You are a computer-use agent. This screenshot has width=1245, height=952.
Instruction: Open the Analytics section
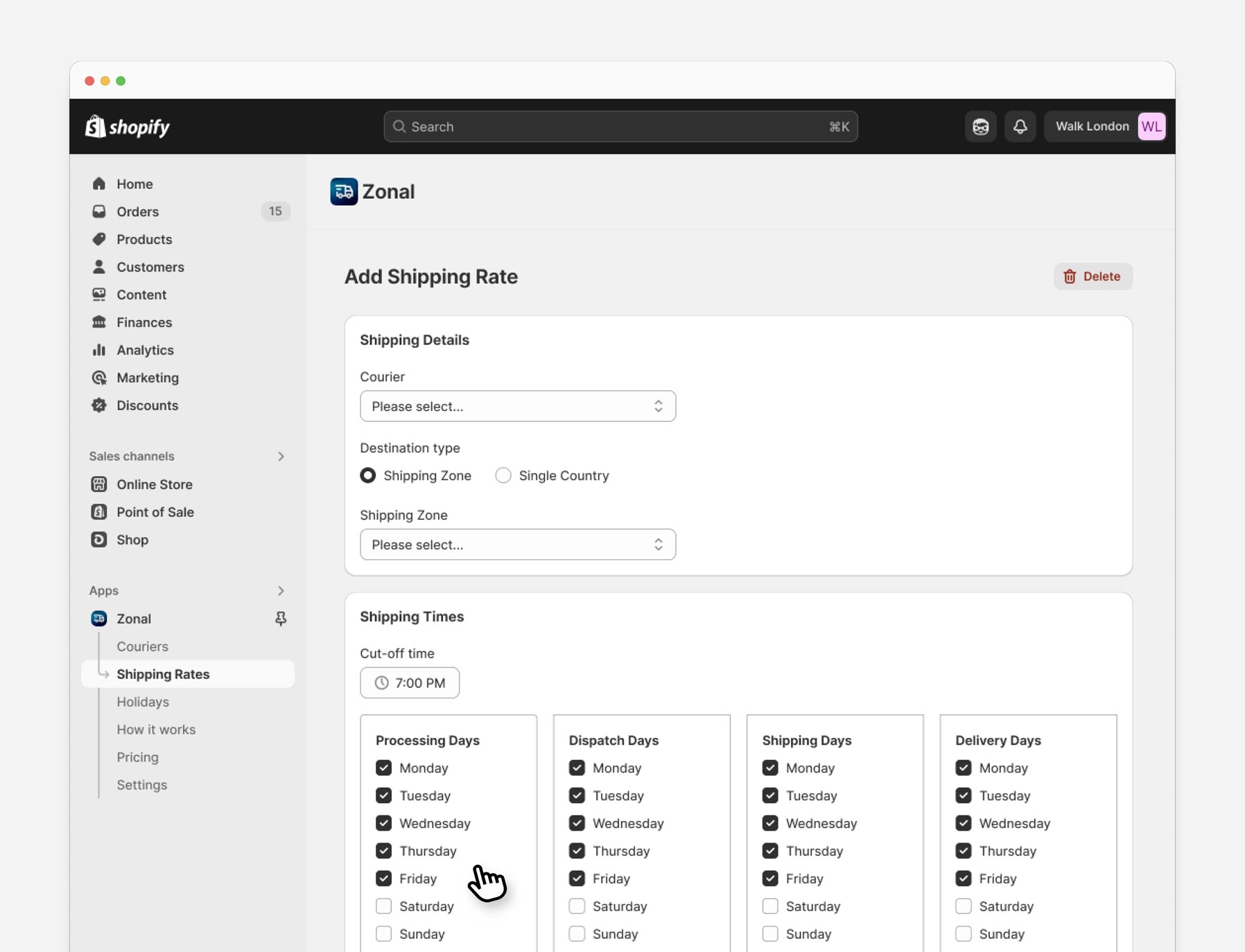pos(146,350)
